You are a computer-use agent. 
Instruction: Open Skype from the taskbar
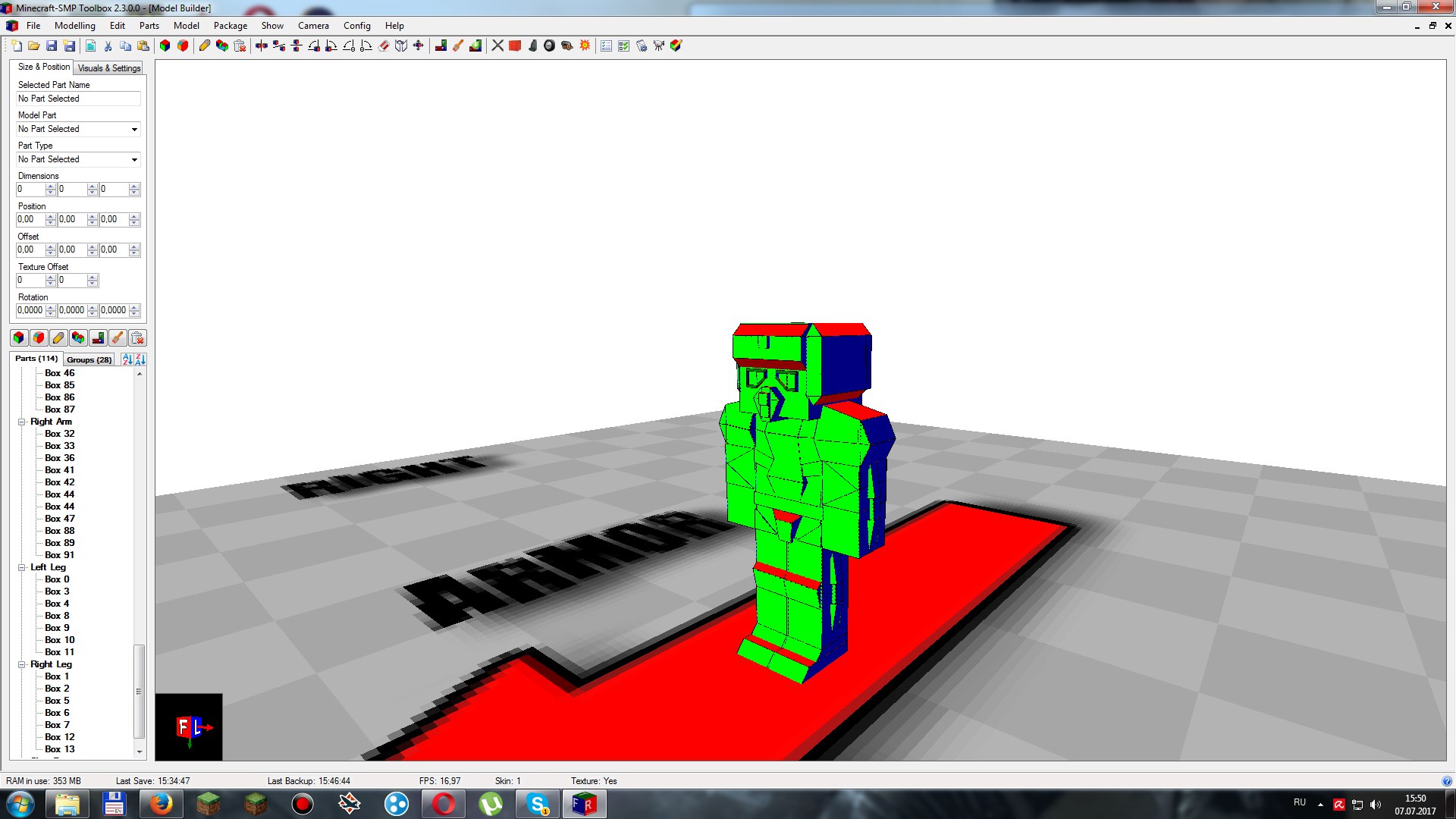538,804
